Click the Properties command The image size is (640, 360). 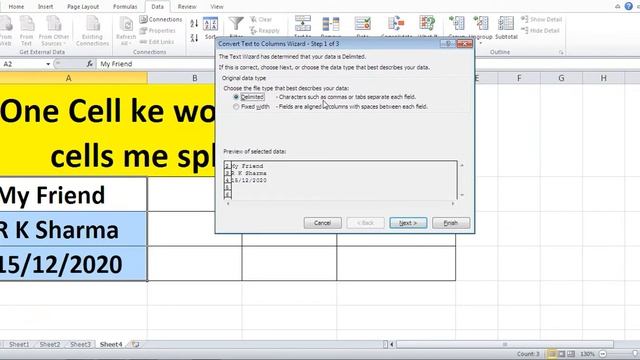pyautogui.click(x=158, y=31)
